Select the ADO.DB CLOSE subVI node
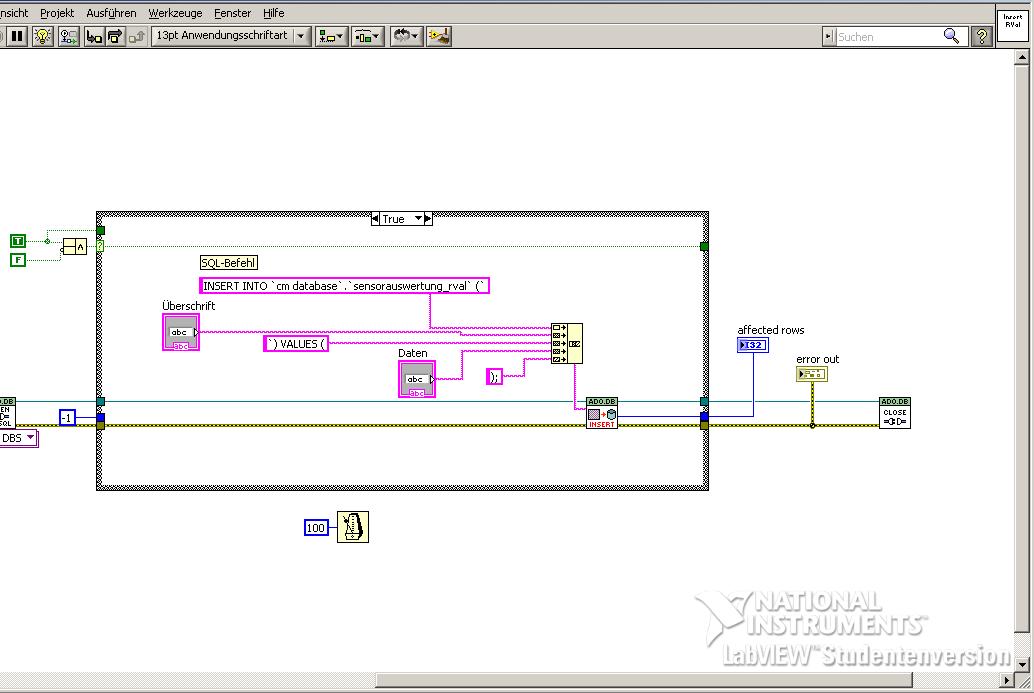1034x693 pixels. point(894,412)
